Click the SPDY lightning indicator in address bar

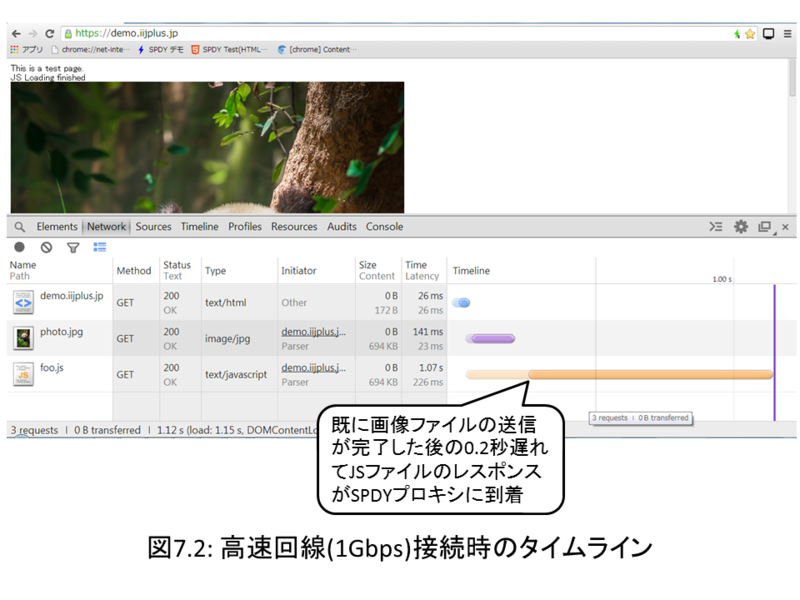tap(737, 34)
